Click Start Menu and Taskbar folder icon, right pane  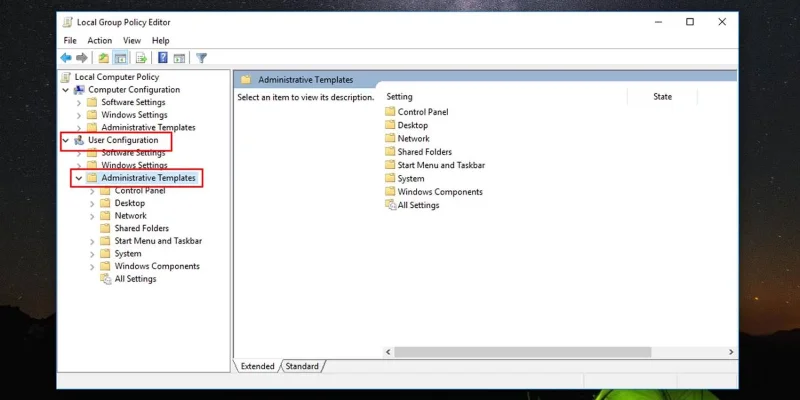[x=390, y=165]
